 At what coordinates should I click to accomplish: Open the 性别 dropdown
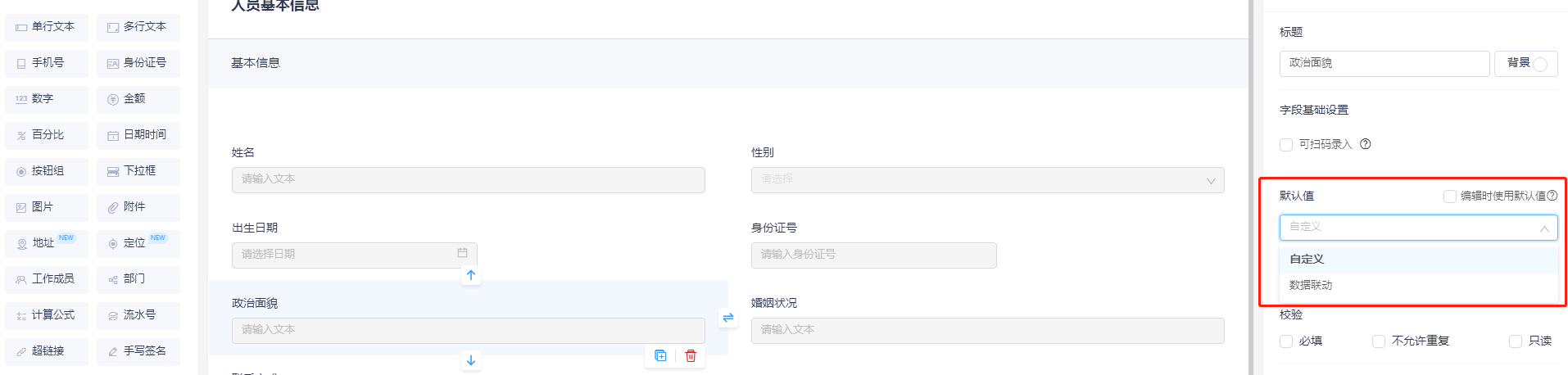point(987,180)
